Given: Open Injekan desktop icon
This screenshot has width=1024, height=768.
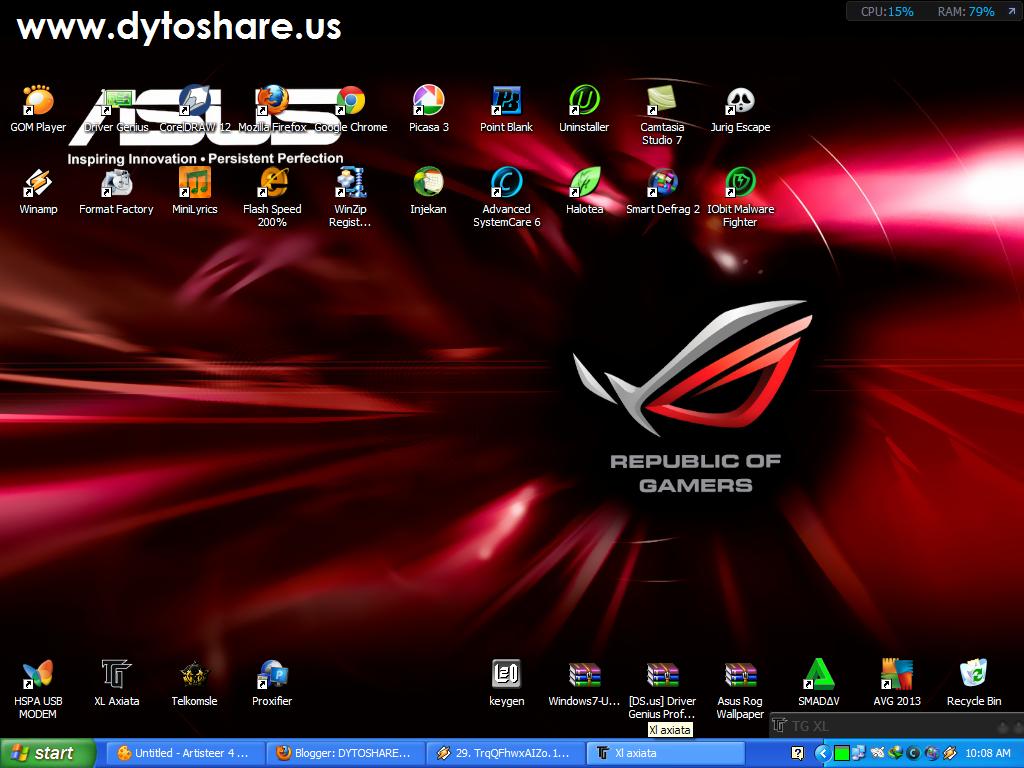Looking at the screenshot, I should click(428, 191).
